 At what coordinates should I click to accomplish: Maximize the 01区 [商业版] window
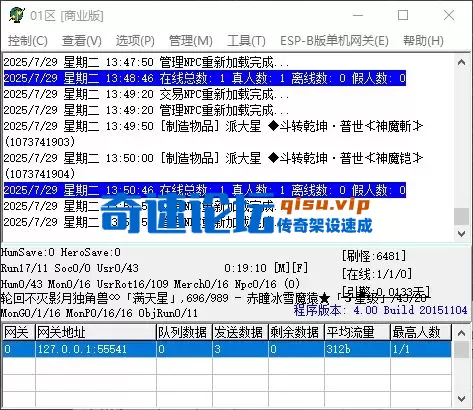tap(403, 15)
